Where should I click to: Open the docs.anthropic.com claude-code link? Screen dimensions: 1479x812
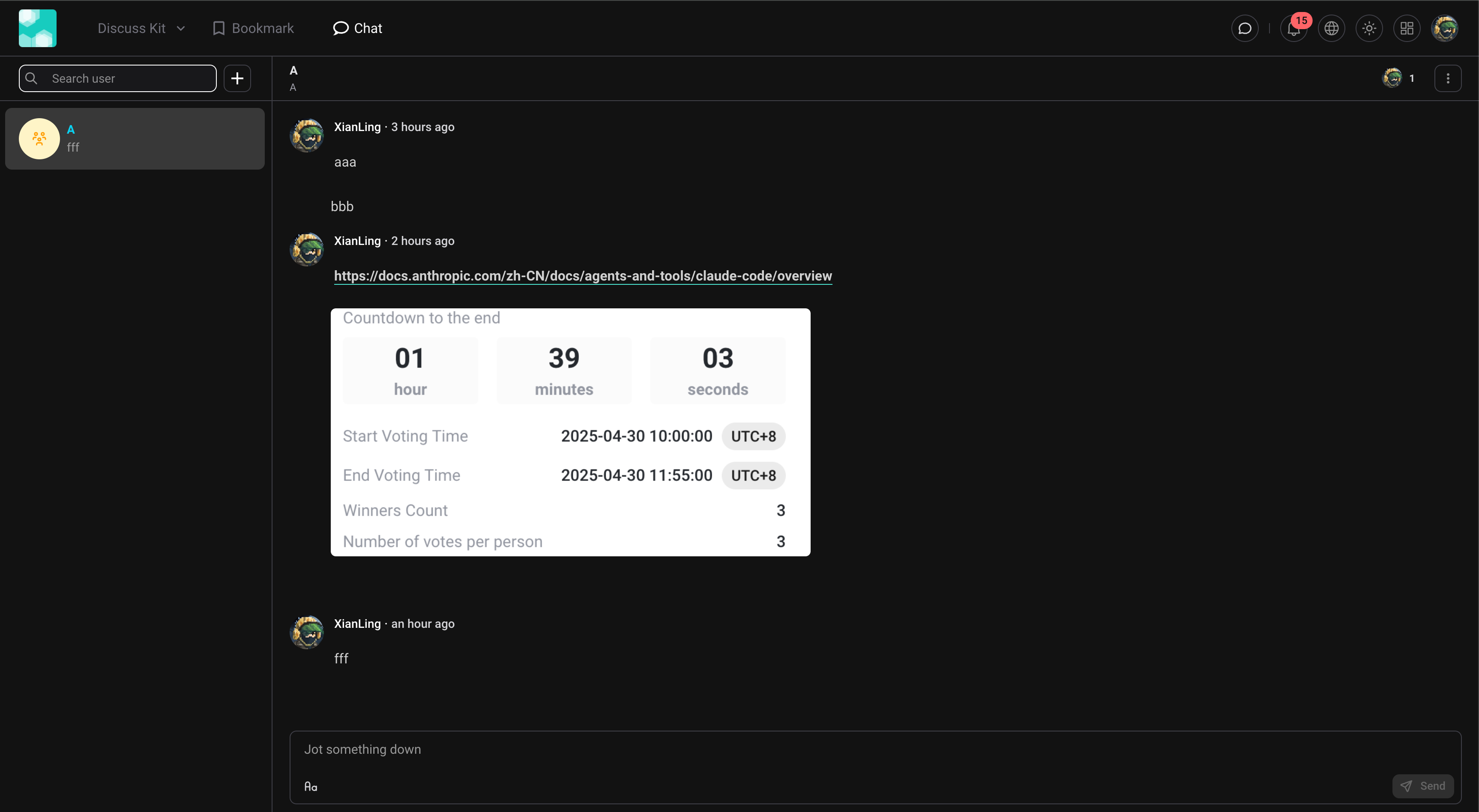click(582, 276)
